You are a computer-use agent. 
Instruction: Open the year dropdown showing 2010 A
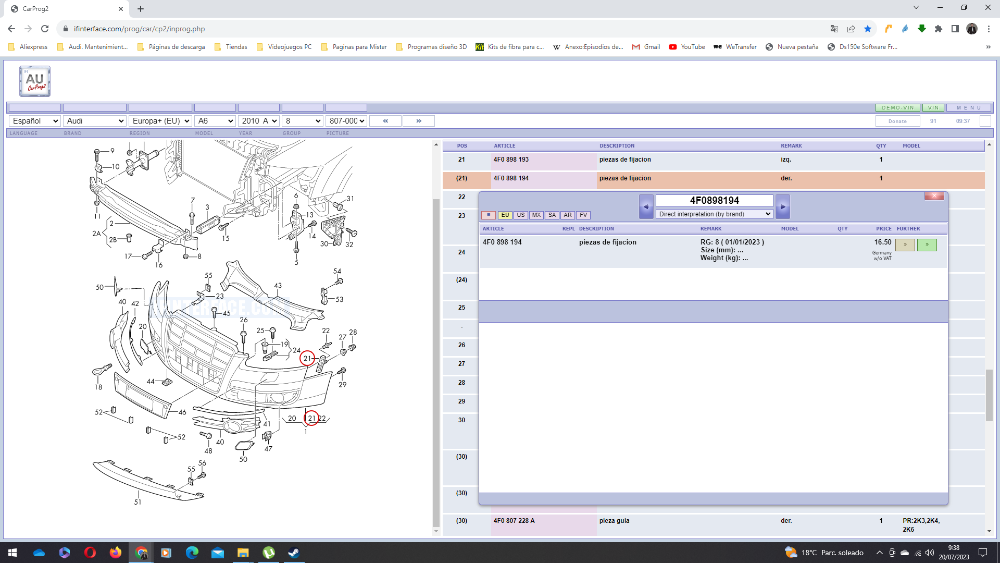click(x=259, y=121)
